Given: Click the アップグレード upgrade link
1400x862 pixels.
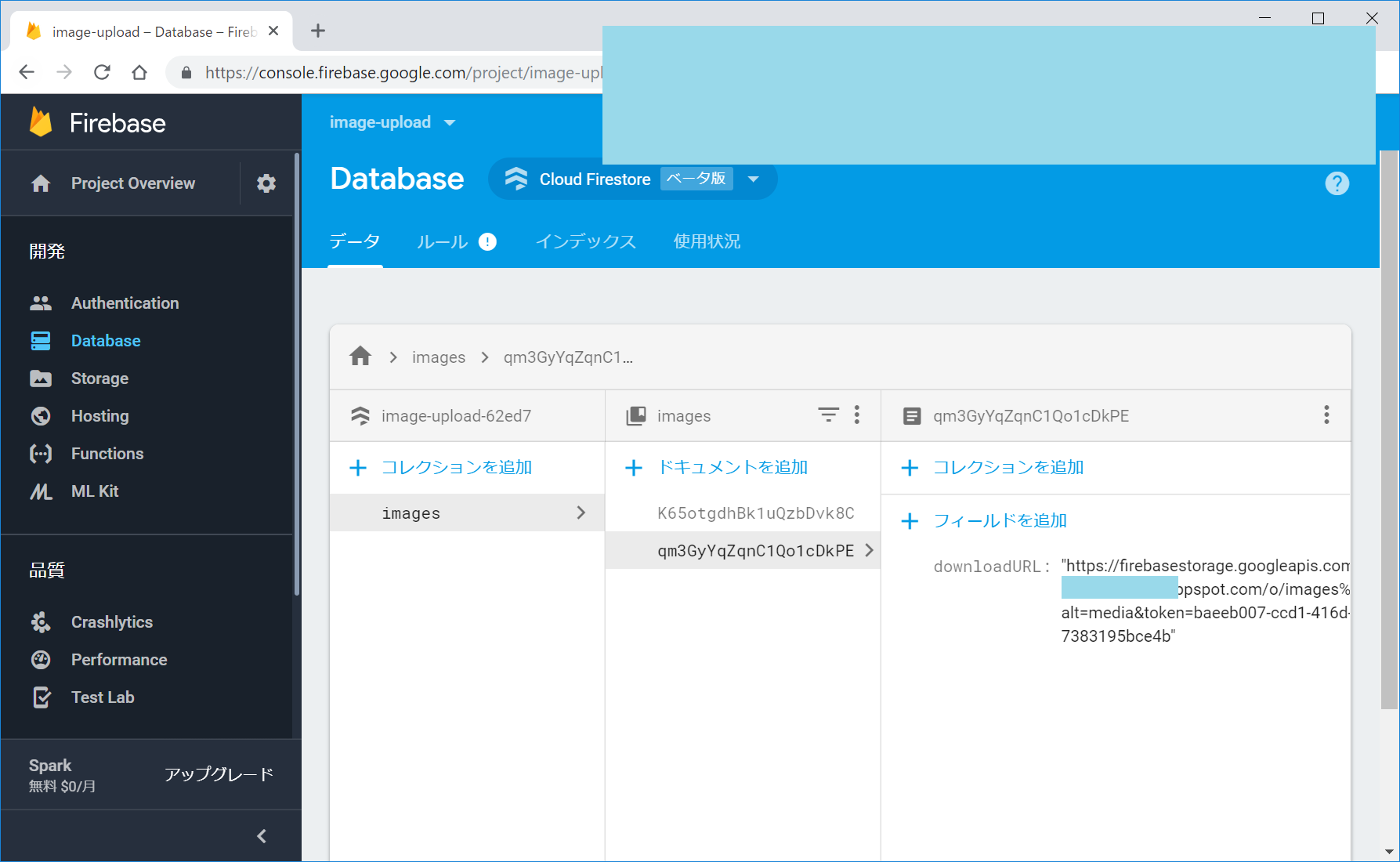Looking at the screenshot, I should click(219, 774).
